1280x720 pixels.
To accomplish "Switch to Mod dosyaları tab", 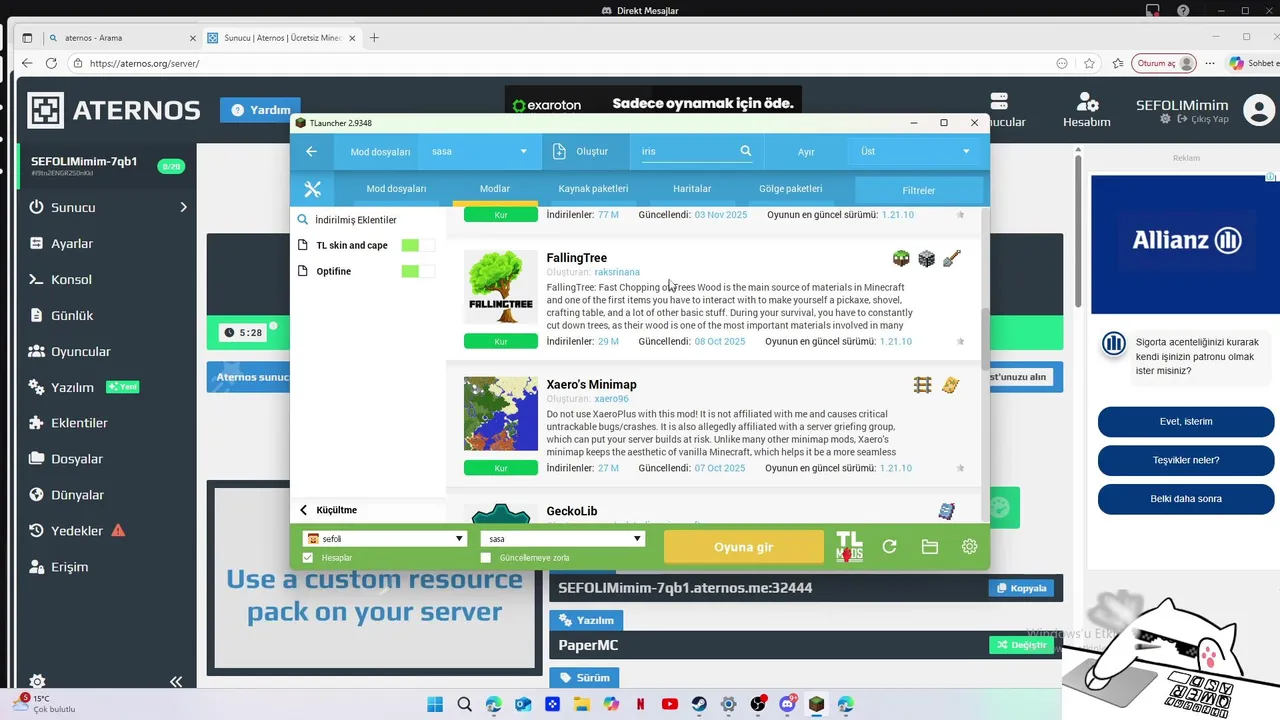I will (x=396, y=189).
